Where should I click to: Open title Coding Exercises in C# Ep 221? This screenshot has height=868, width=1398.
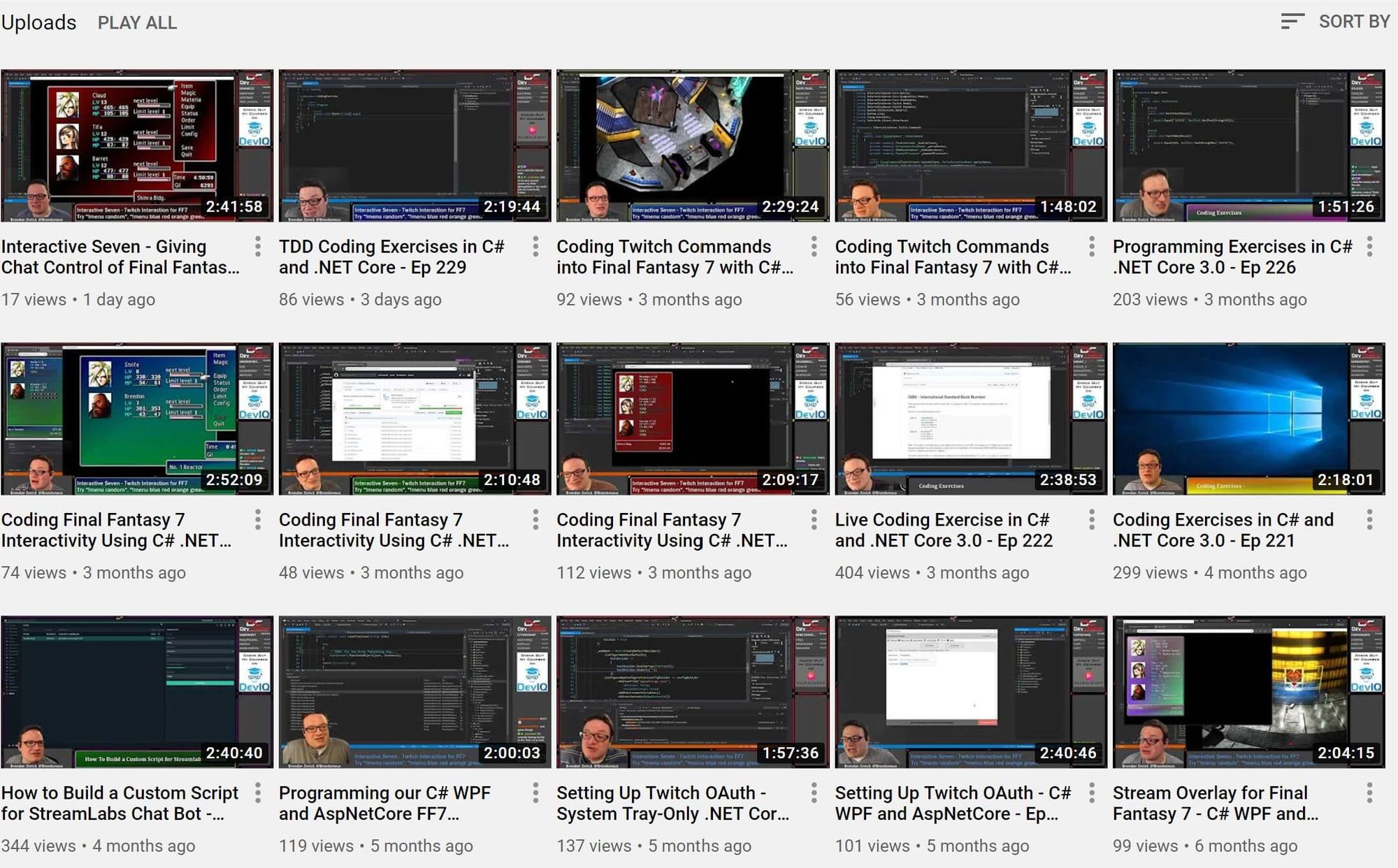(1223, 530)
